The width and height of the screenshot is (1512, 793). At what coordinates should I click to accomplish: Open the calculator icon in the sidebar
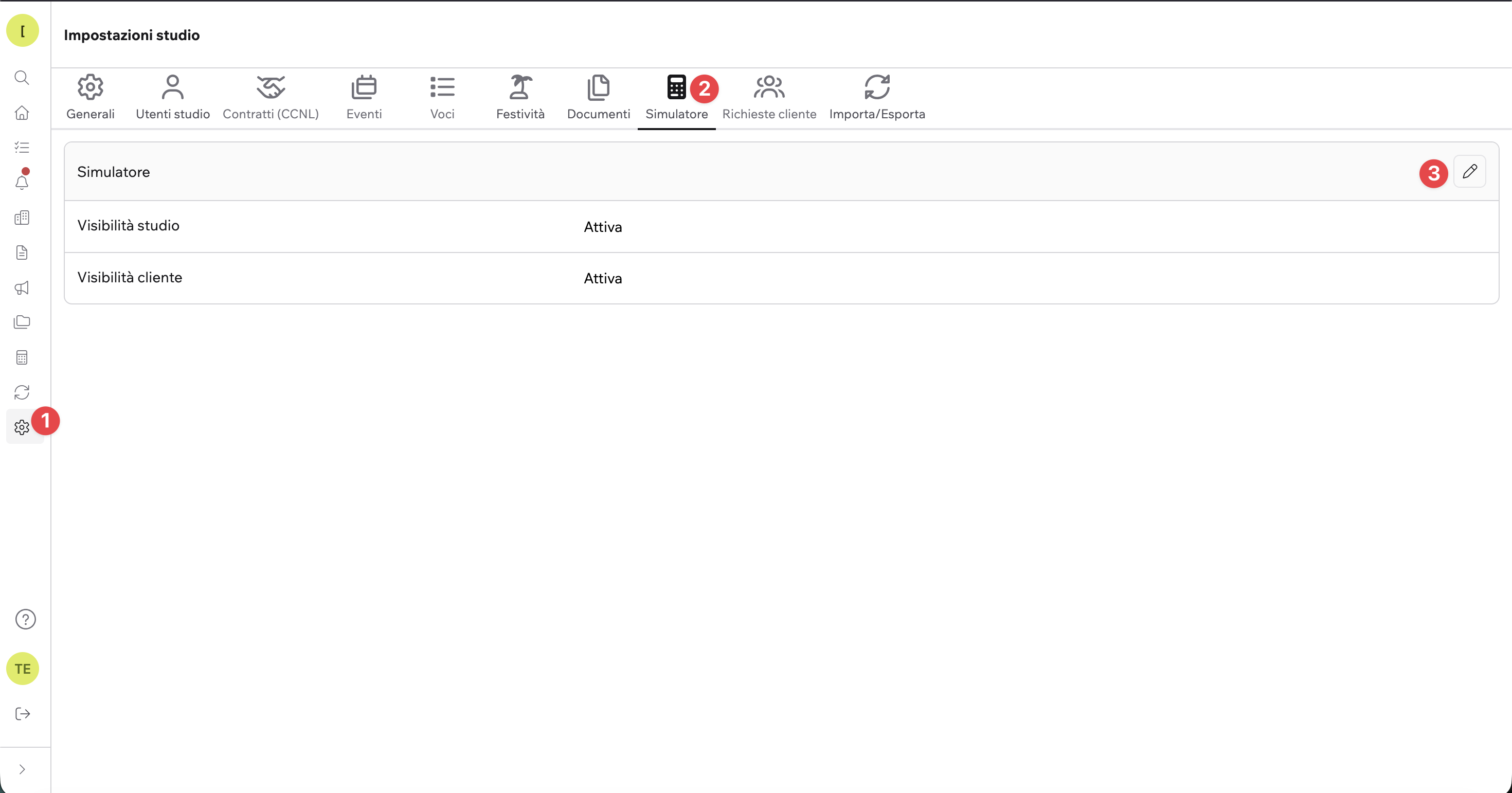pyautogui.click(x=22, y=357)
